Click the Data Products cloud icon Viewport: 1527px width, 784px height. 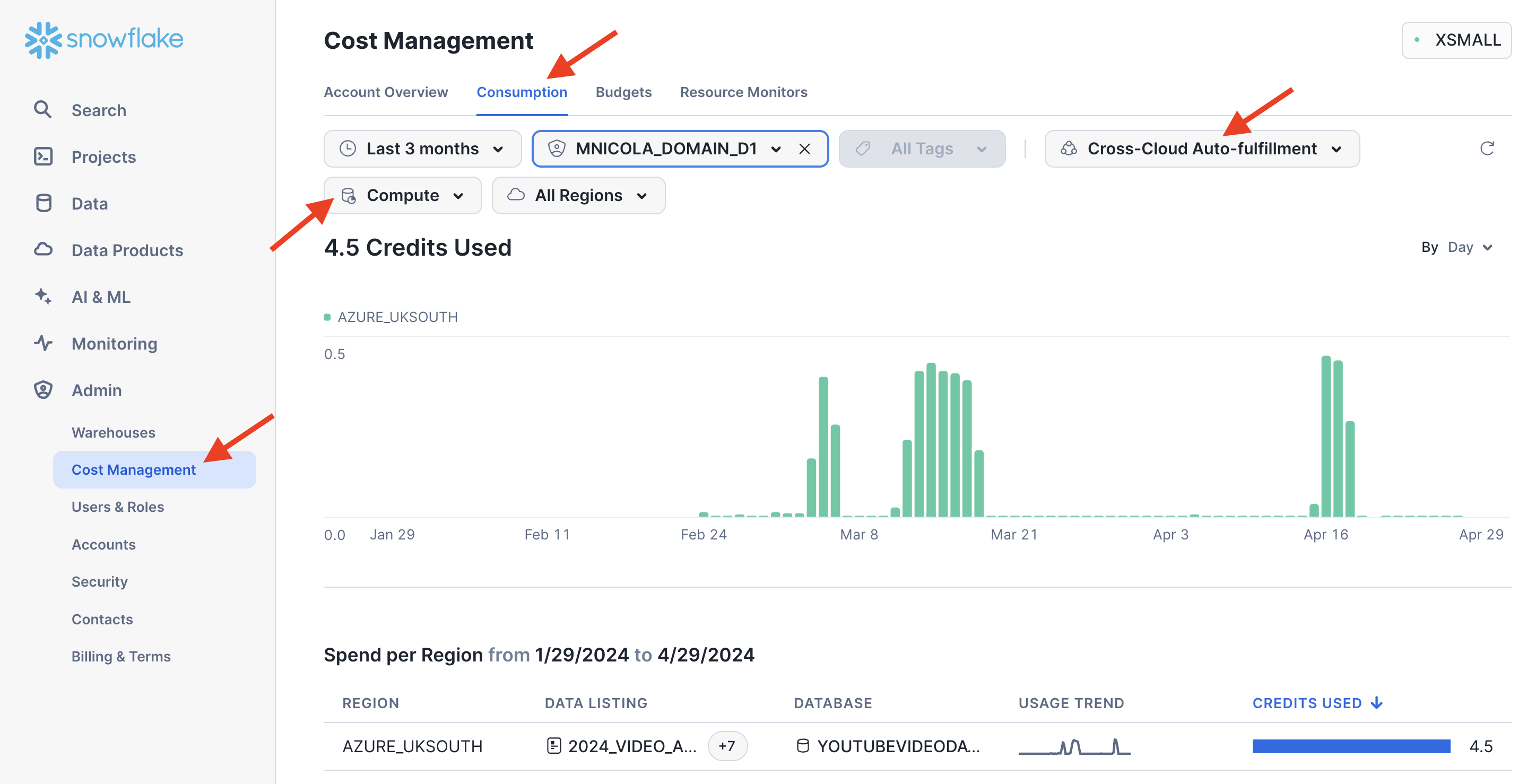tap(42, 249)
